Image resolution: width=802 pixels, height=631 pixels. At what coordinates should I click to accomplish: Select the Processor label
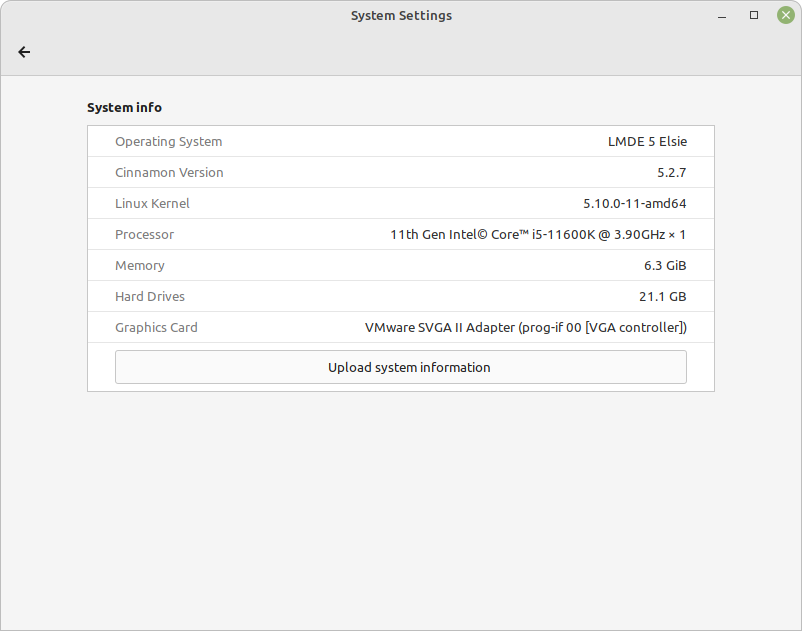[x=144, y=235]
